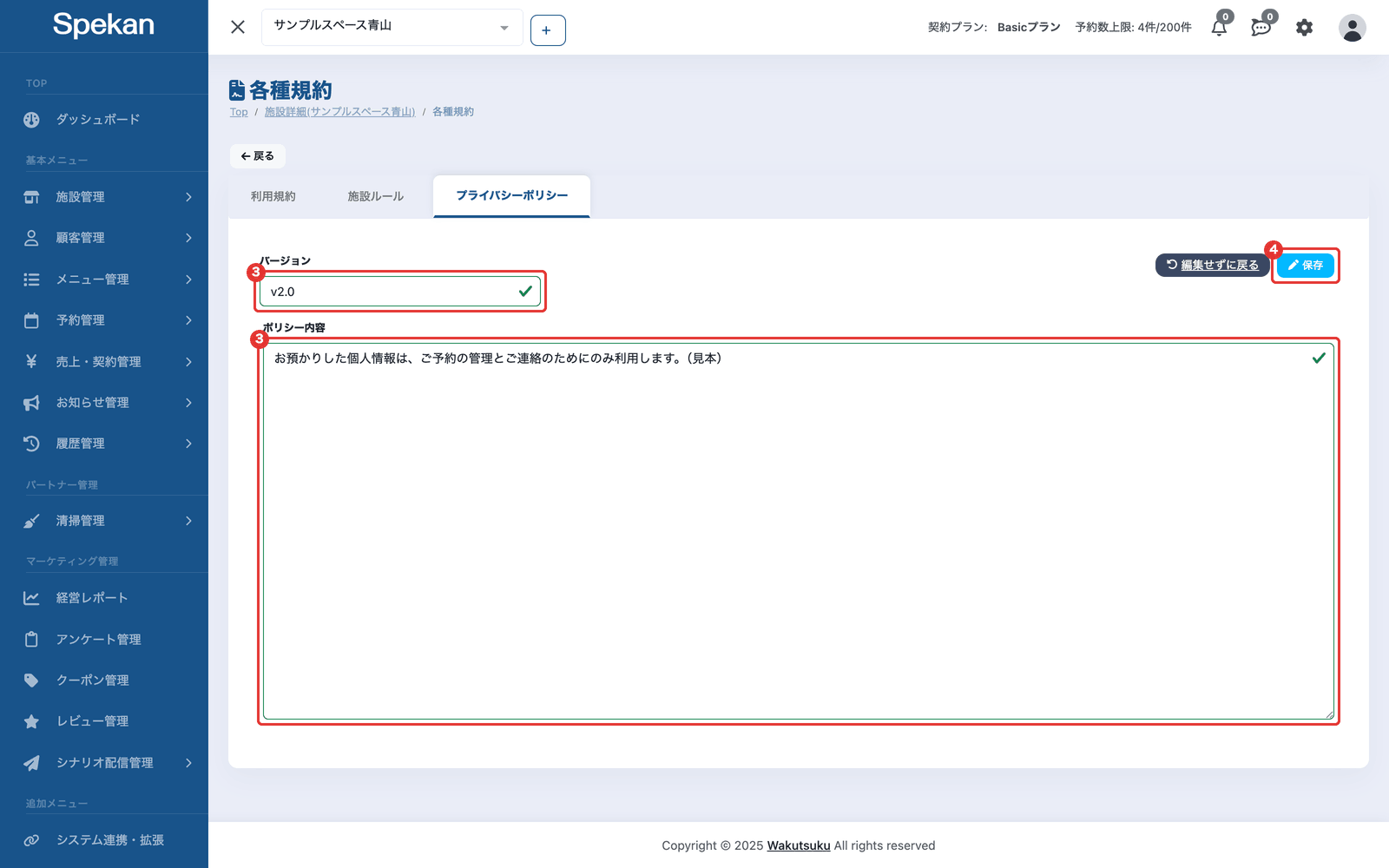Click the 保存 save button
1389x868 pixels.
coord(1306,266)
